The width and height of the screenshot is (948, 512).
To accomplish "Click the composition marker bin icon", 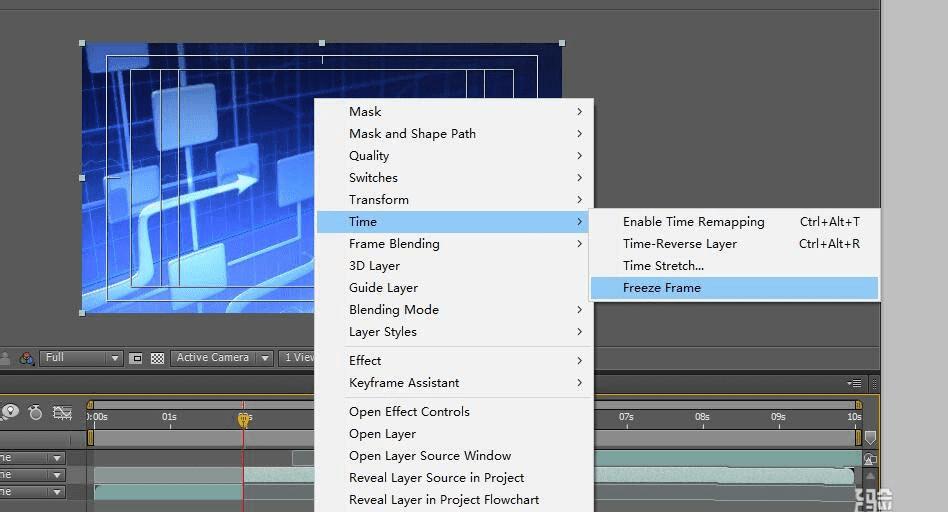I will tap(871, 438).
